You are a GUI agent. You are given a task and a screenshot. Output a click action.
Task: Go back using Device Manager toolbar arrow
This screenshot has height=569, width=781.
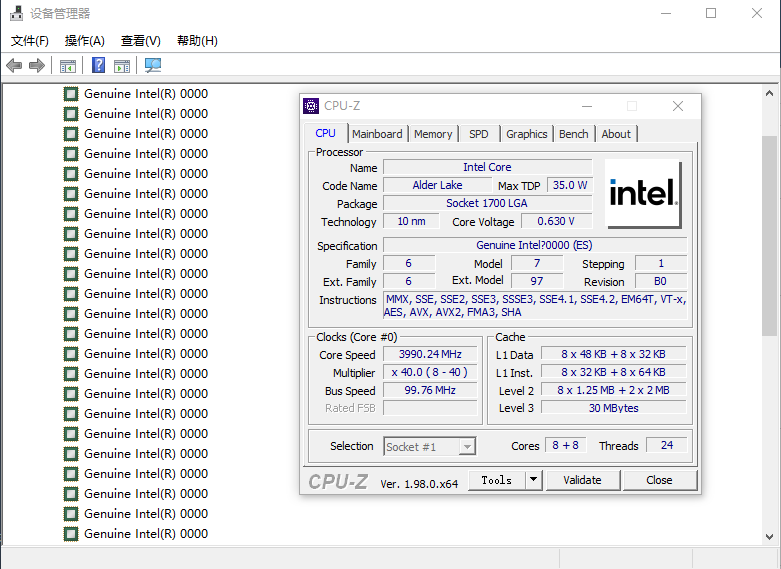14,65
